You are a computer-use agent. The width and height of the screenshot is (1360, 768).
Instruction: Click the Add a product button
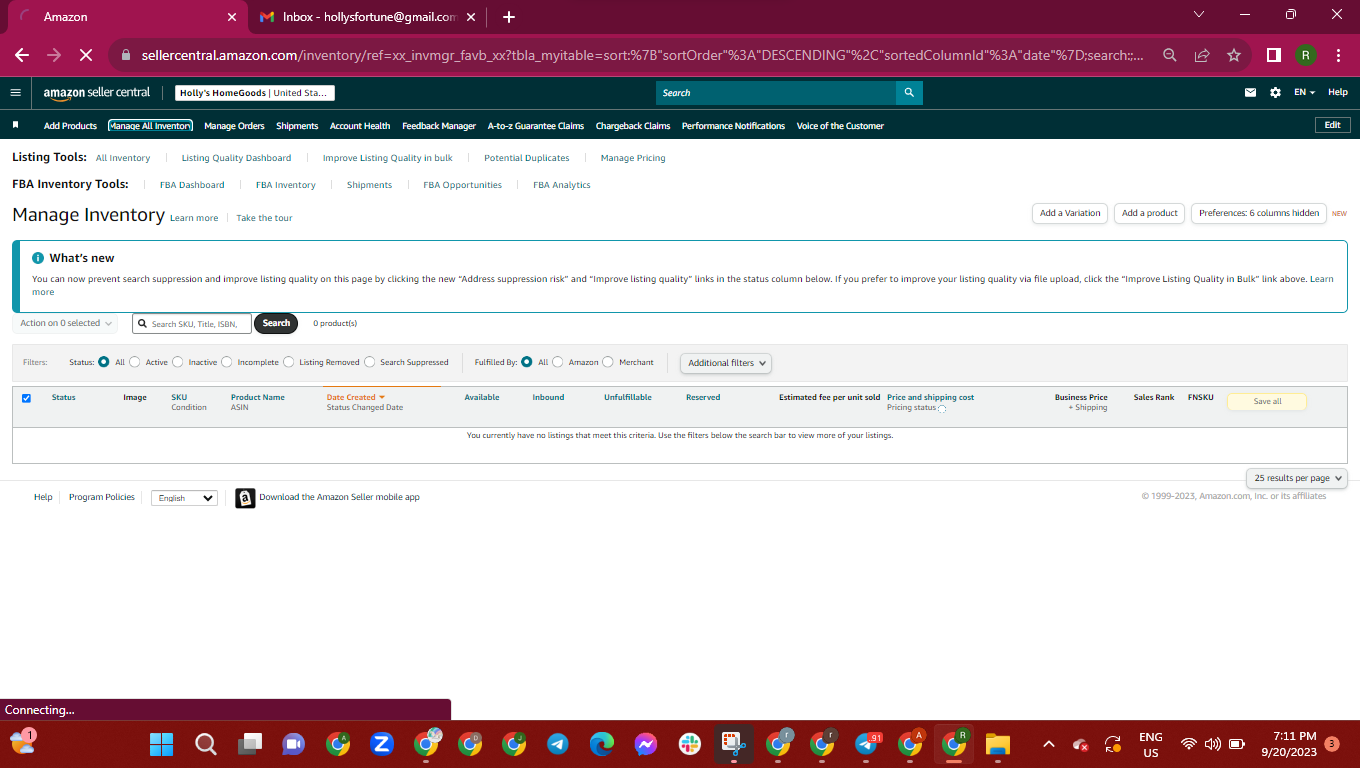1150,213
